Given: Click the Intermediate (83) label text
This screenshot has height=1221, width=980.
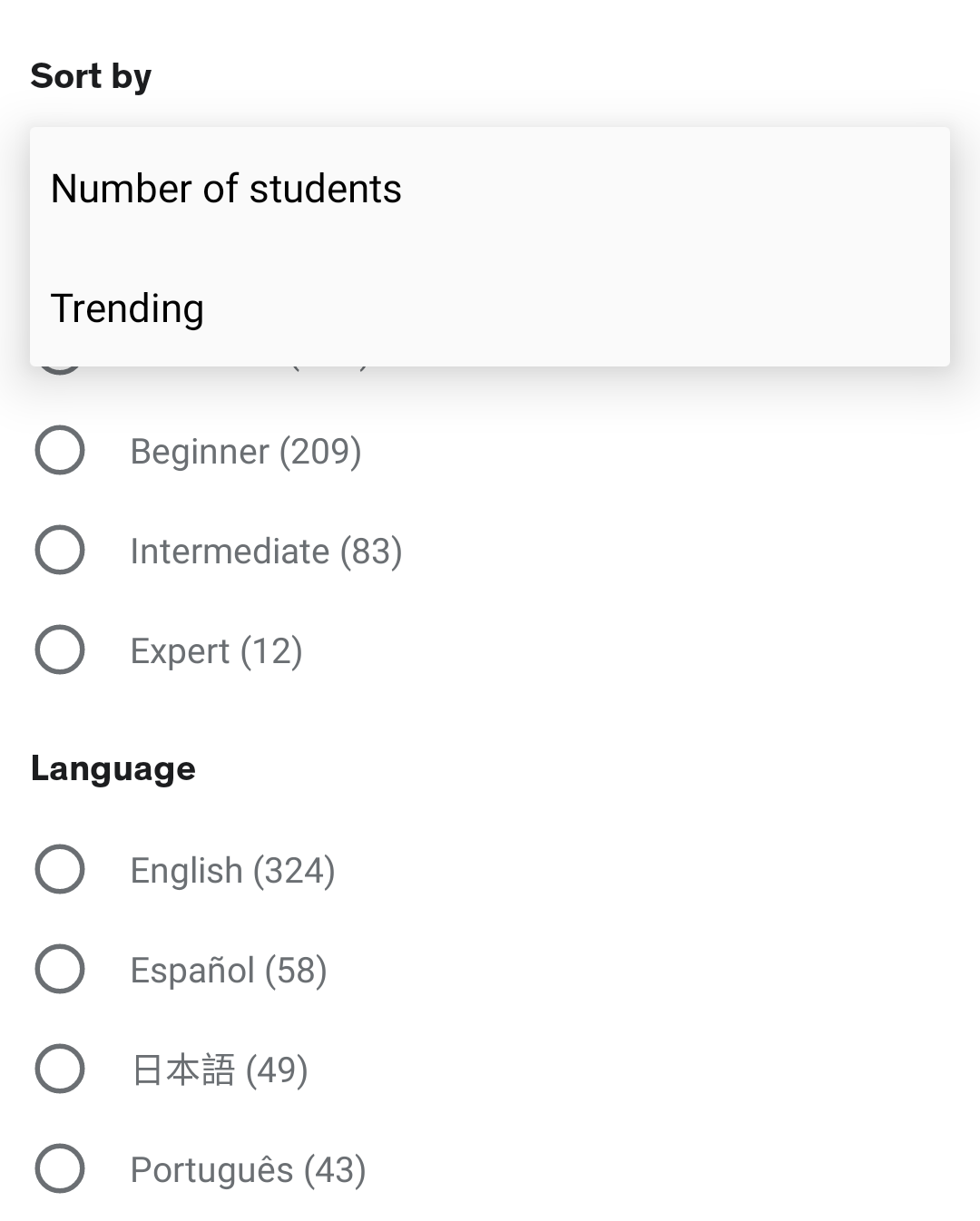Looking at the screenshot, I should 266,552.
